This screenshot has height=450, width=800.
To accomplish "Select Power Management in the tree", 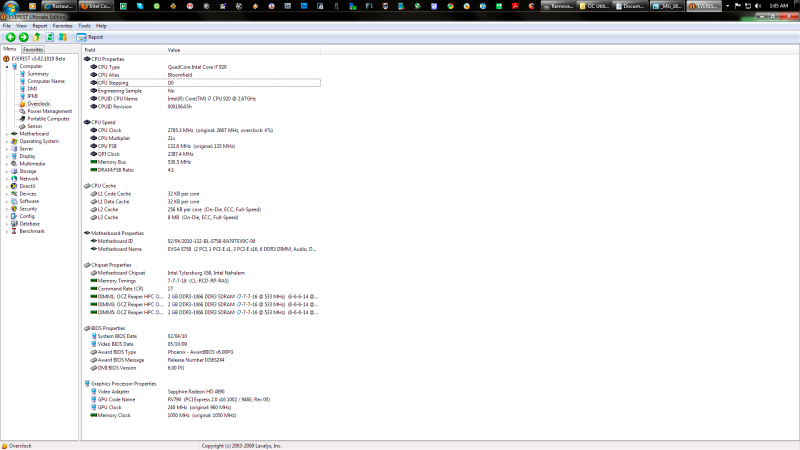I will click(49, 111).
